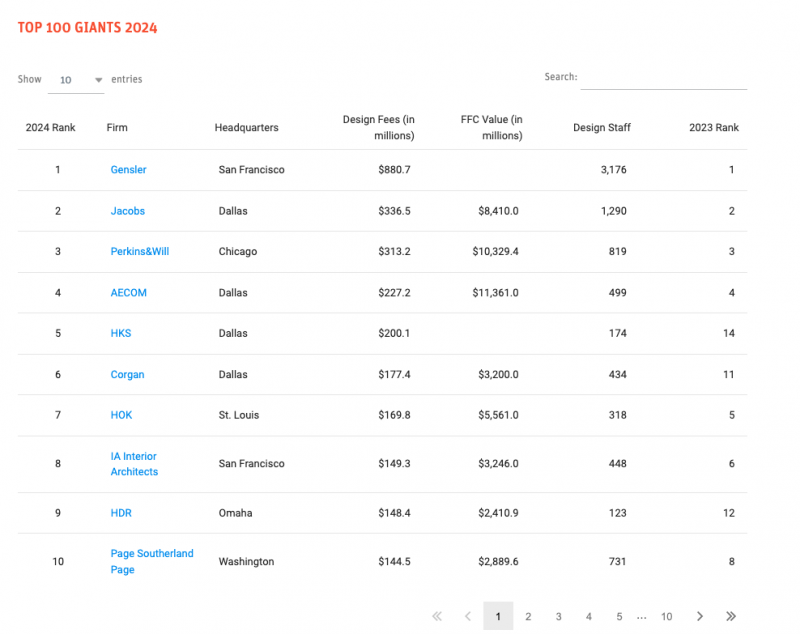Open the Show entries dropdown

(76, 80)
